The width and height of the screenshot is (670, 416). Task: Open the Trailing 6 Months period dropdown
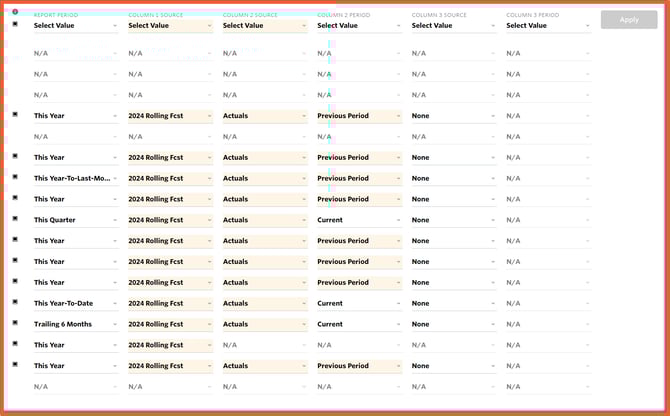pyautogui.click(x=75, y=324)
